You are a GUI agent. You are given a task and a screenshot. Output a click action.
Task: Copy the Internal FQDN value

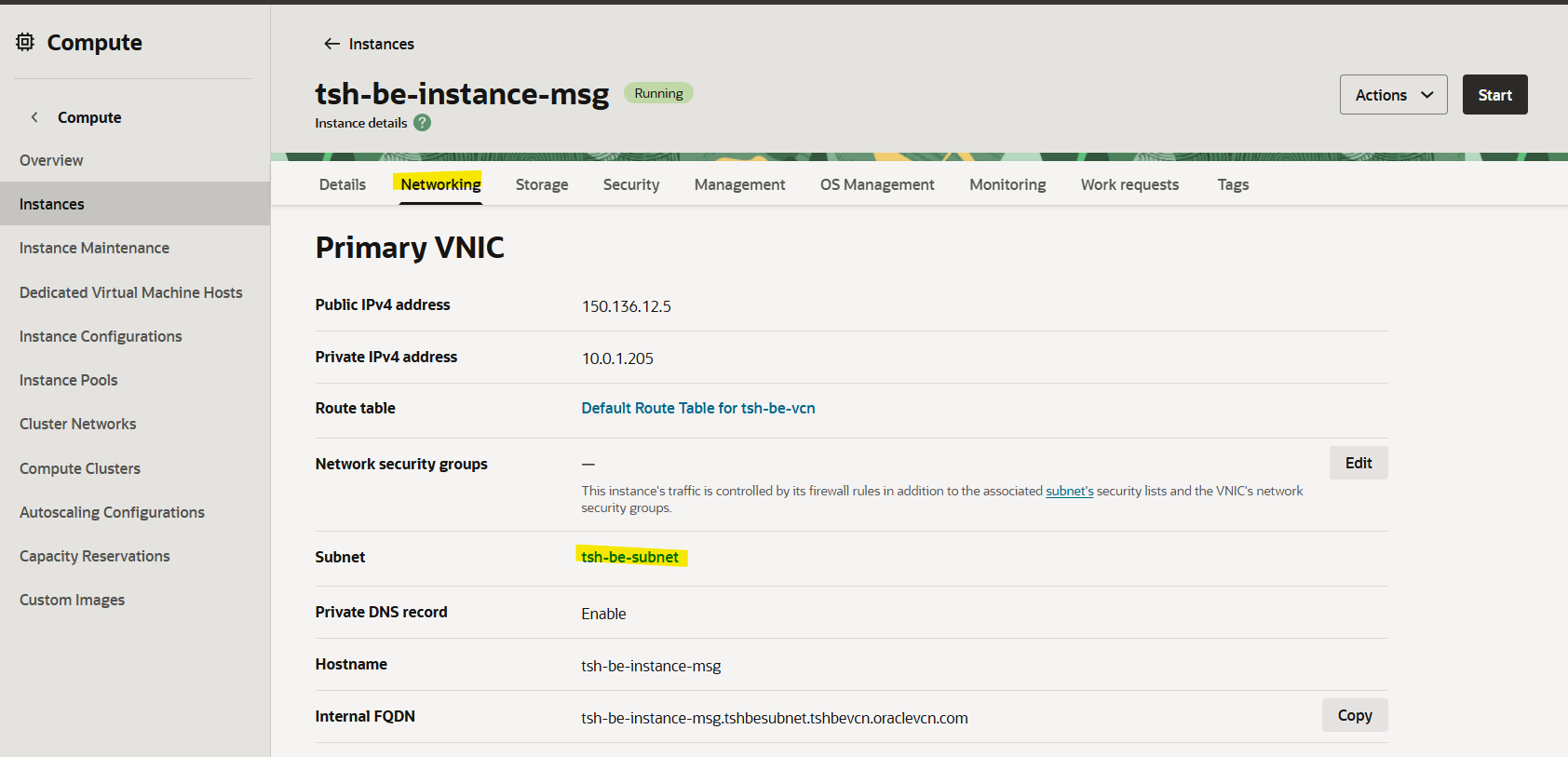tap(1354, 715)
